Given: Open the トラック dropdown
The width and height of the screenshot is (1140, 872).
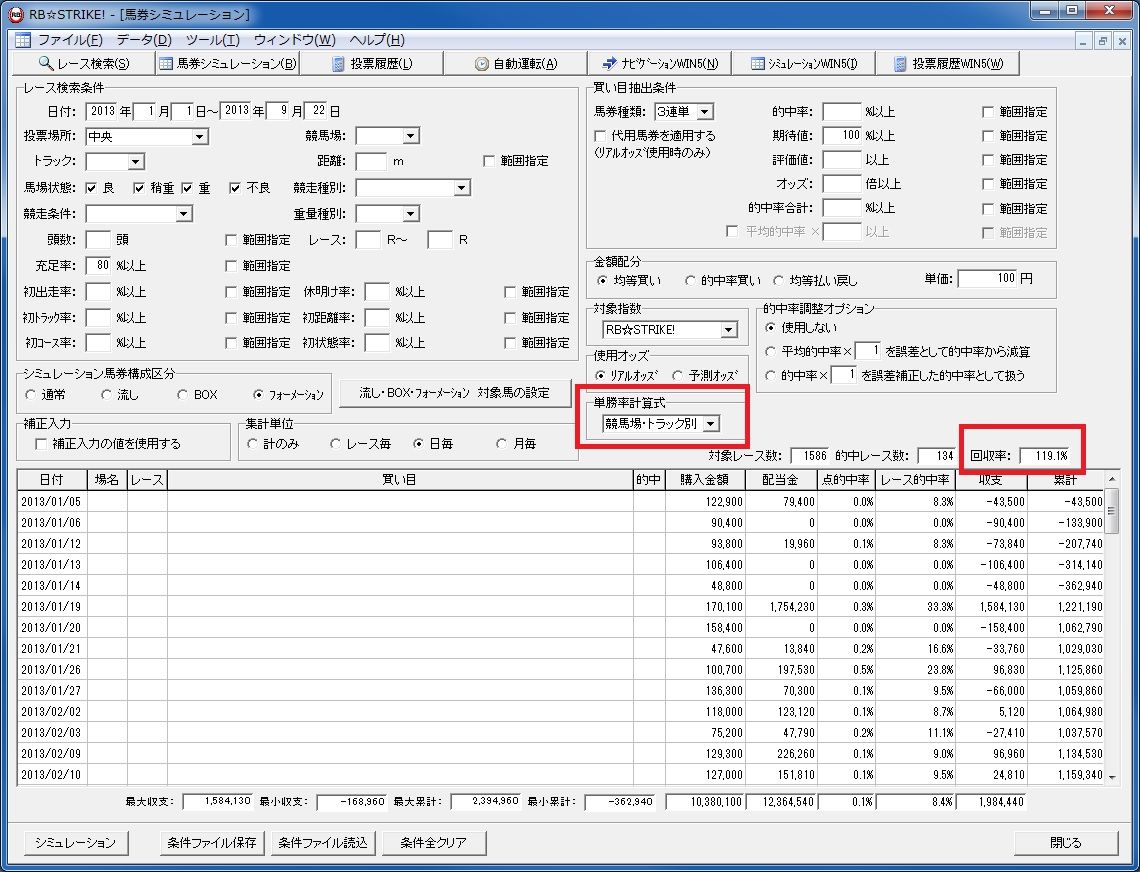Looking at the screenshot, I should 115,161.
